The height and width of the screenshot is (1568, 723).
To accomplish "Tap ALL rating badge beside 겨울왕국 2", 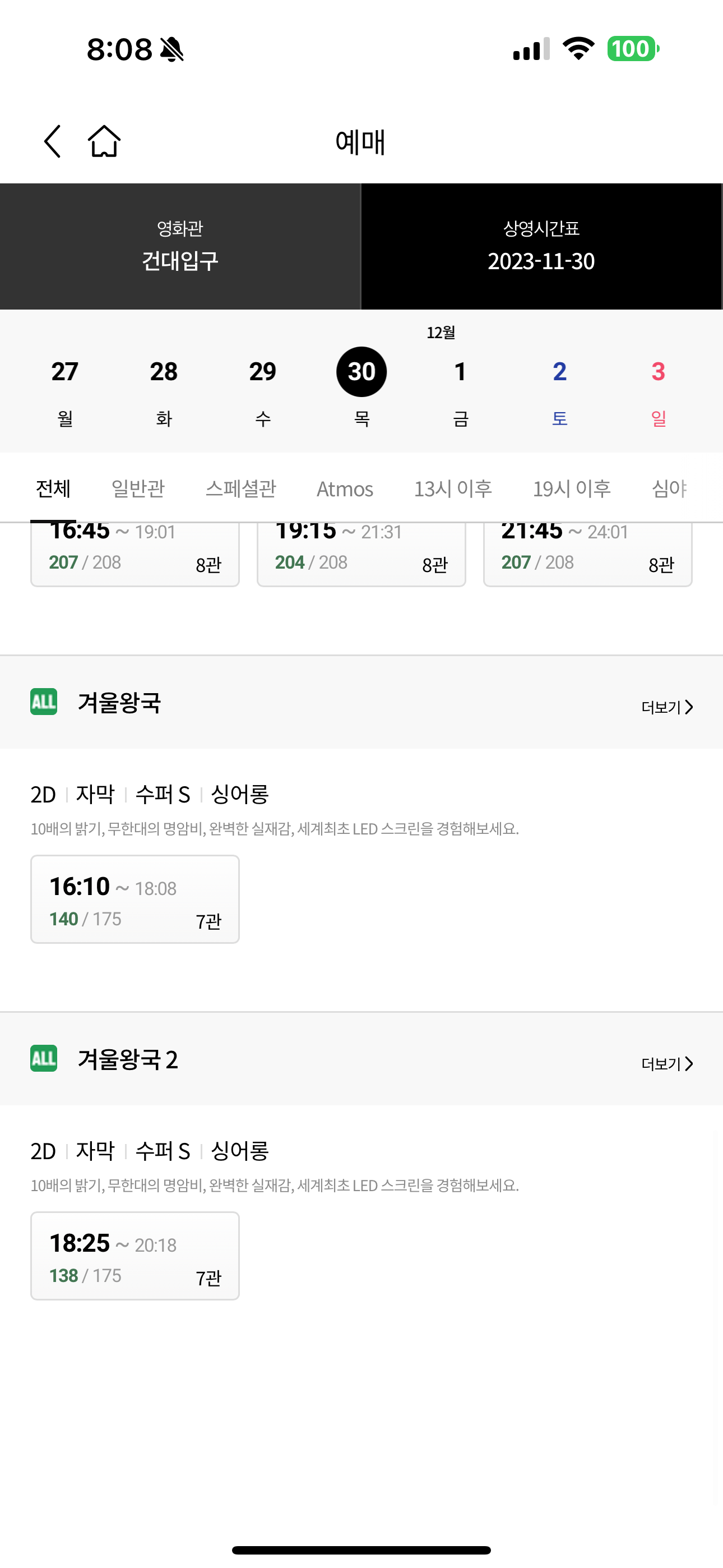I will point(44,1059).
